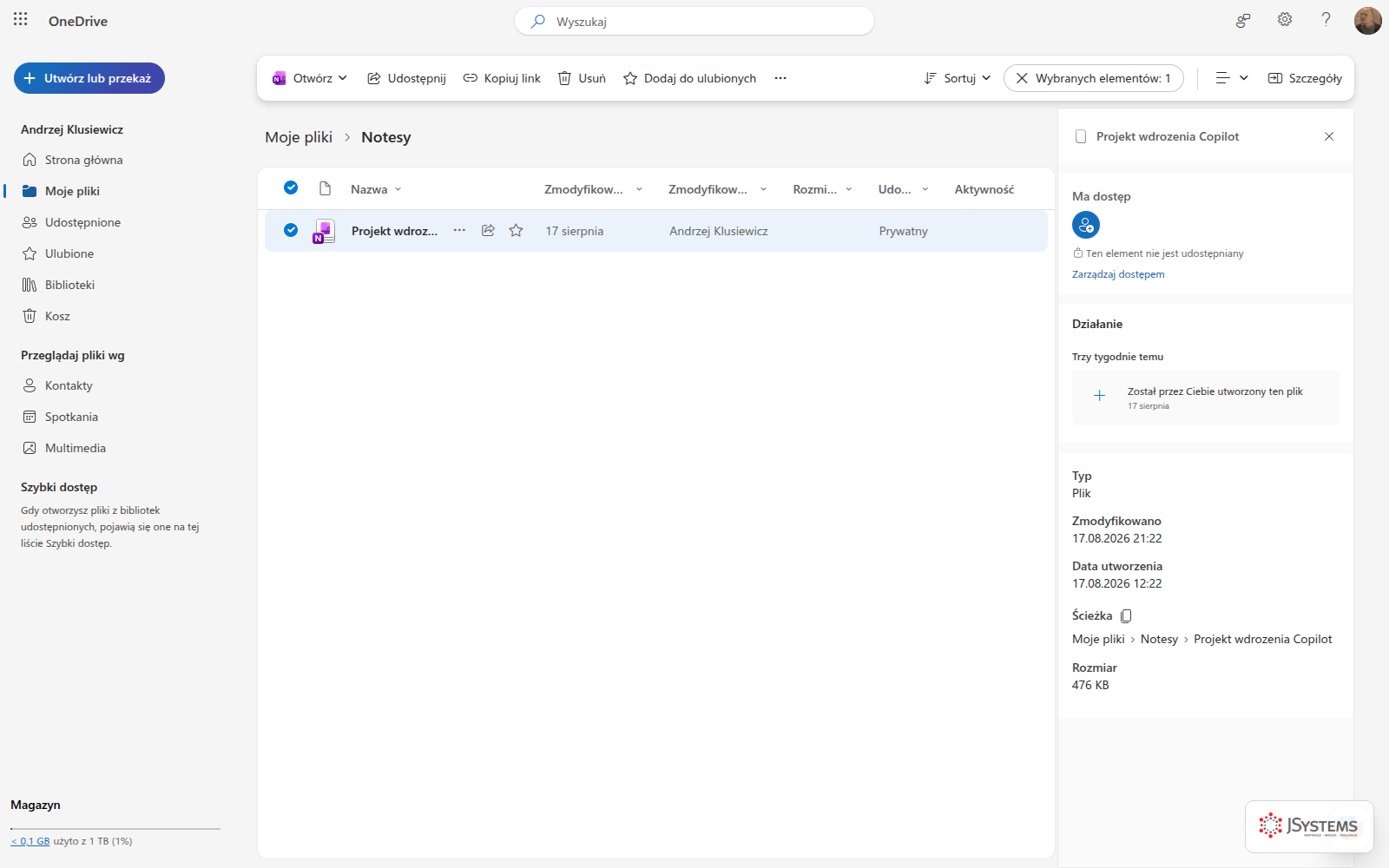Uncheck the Projekt wdroz... row checkbox
1389x868 pixels.
click(x=291, y=230)
